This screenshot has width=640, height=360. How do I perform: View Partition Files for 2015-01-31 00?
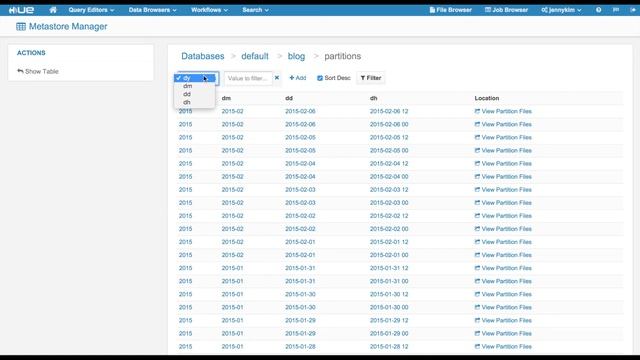pyautogui.click(x=503, y=281)
